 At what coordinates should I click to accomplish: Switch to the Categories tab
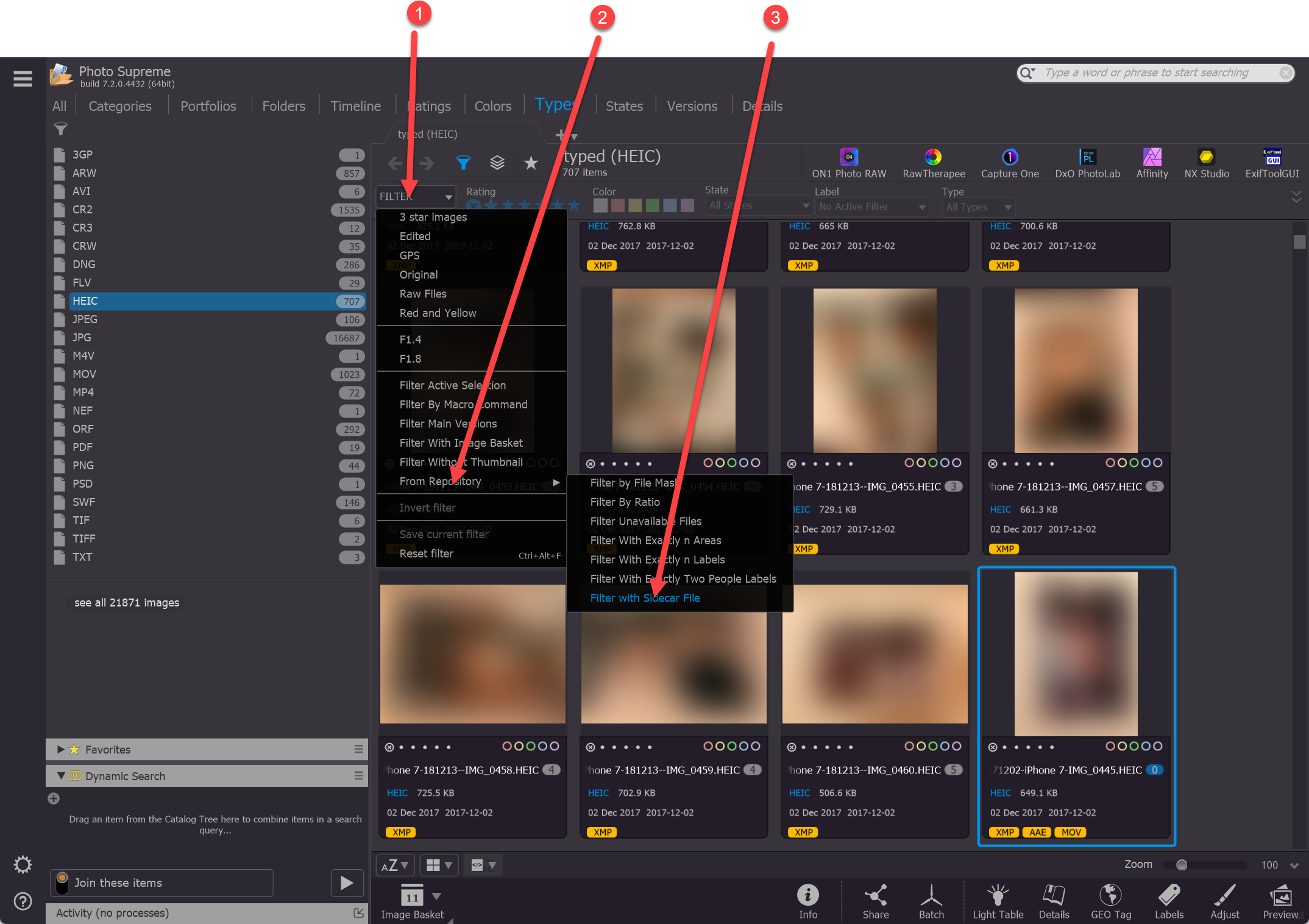pos(120,106)
